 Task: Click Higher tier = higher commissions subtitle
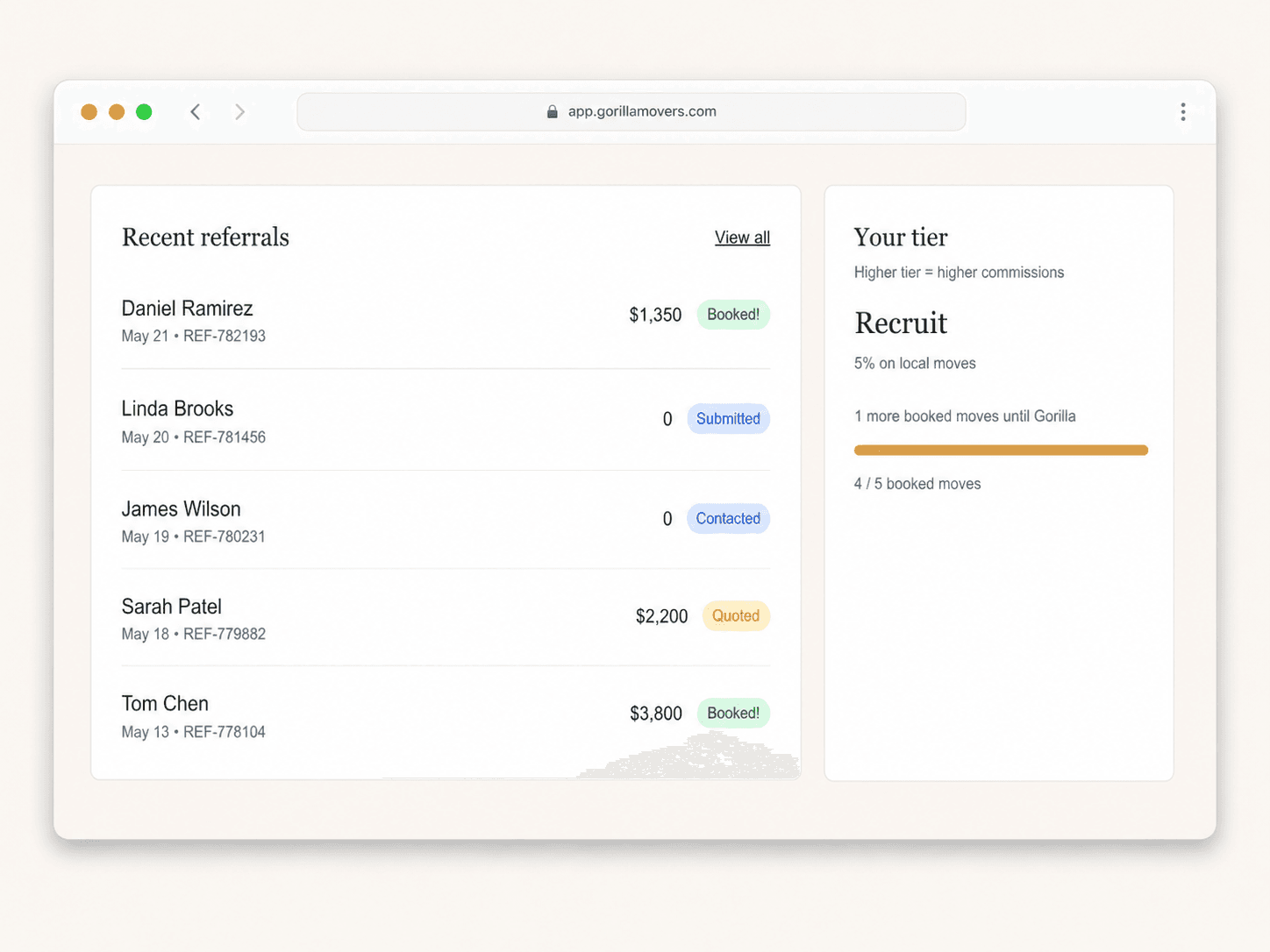pos(959,273)
